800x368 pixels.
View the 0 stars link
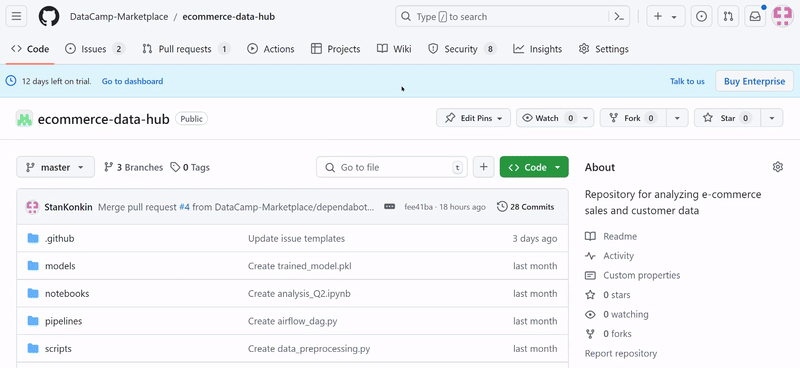click(x=608, y=295)
